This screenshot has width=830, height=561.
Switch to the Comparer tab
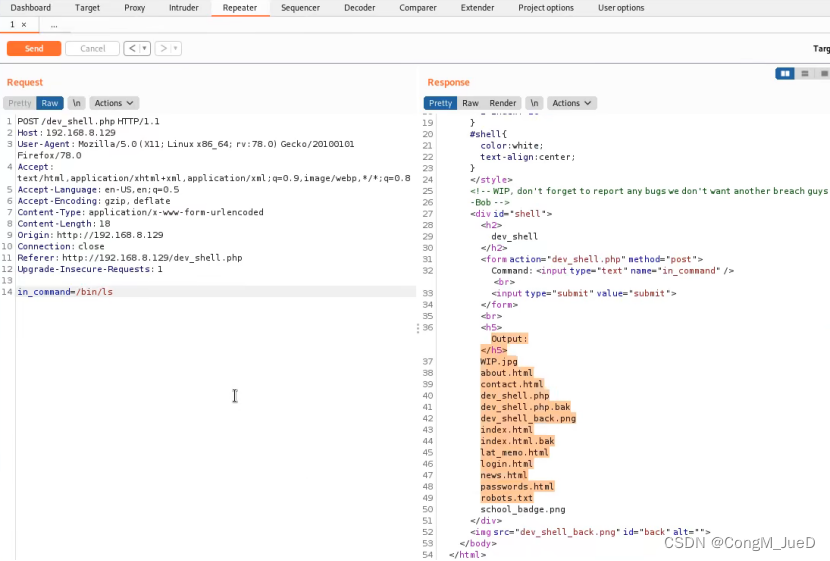(418, 8)
